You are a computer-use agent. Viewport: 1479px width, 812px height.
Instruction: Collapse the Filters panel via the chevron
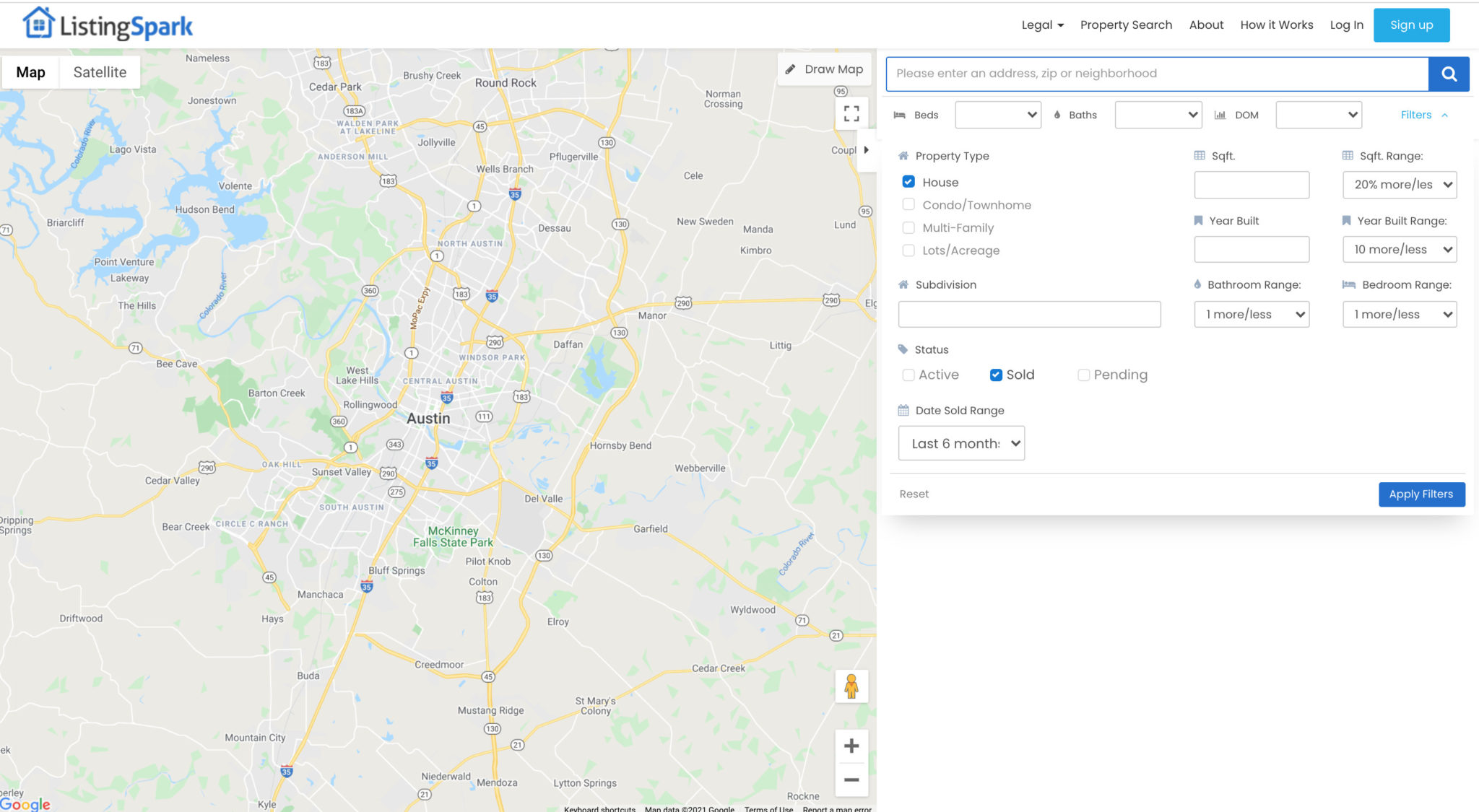point(1445,115)
